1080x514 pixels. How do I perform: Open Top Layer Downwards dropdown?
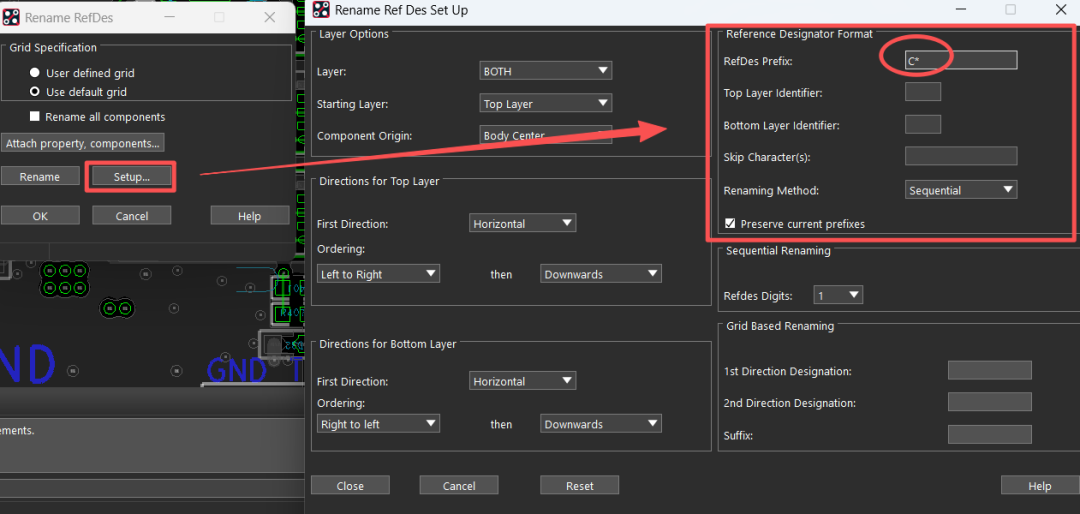pyautogui.click(x=601, y=274)
